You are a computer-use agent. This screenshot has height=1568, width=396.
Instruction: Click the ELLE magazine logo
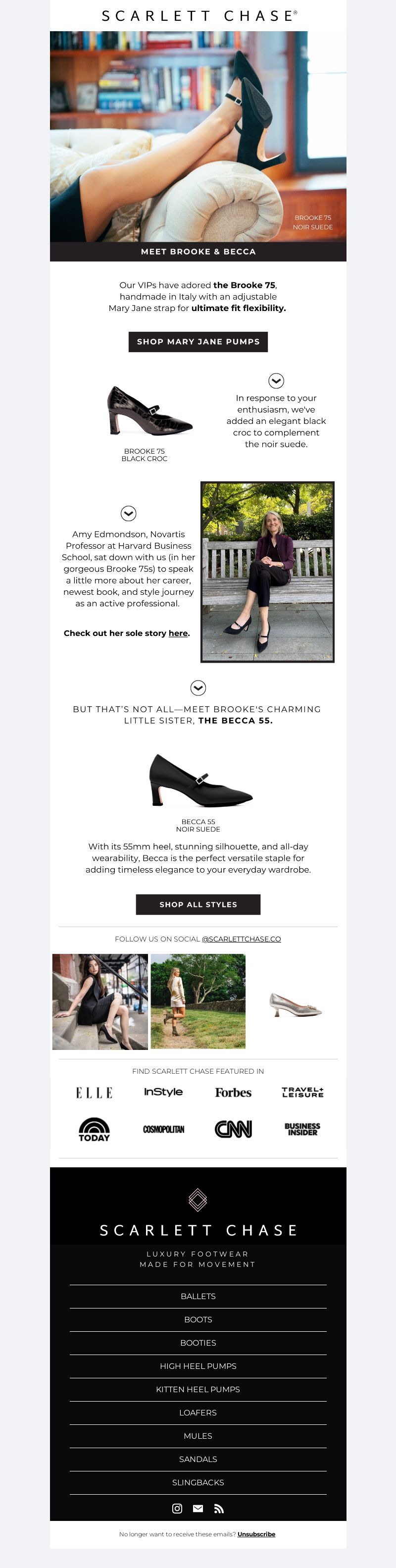click(94, 1093)
